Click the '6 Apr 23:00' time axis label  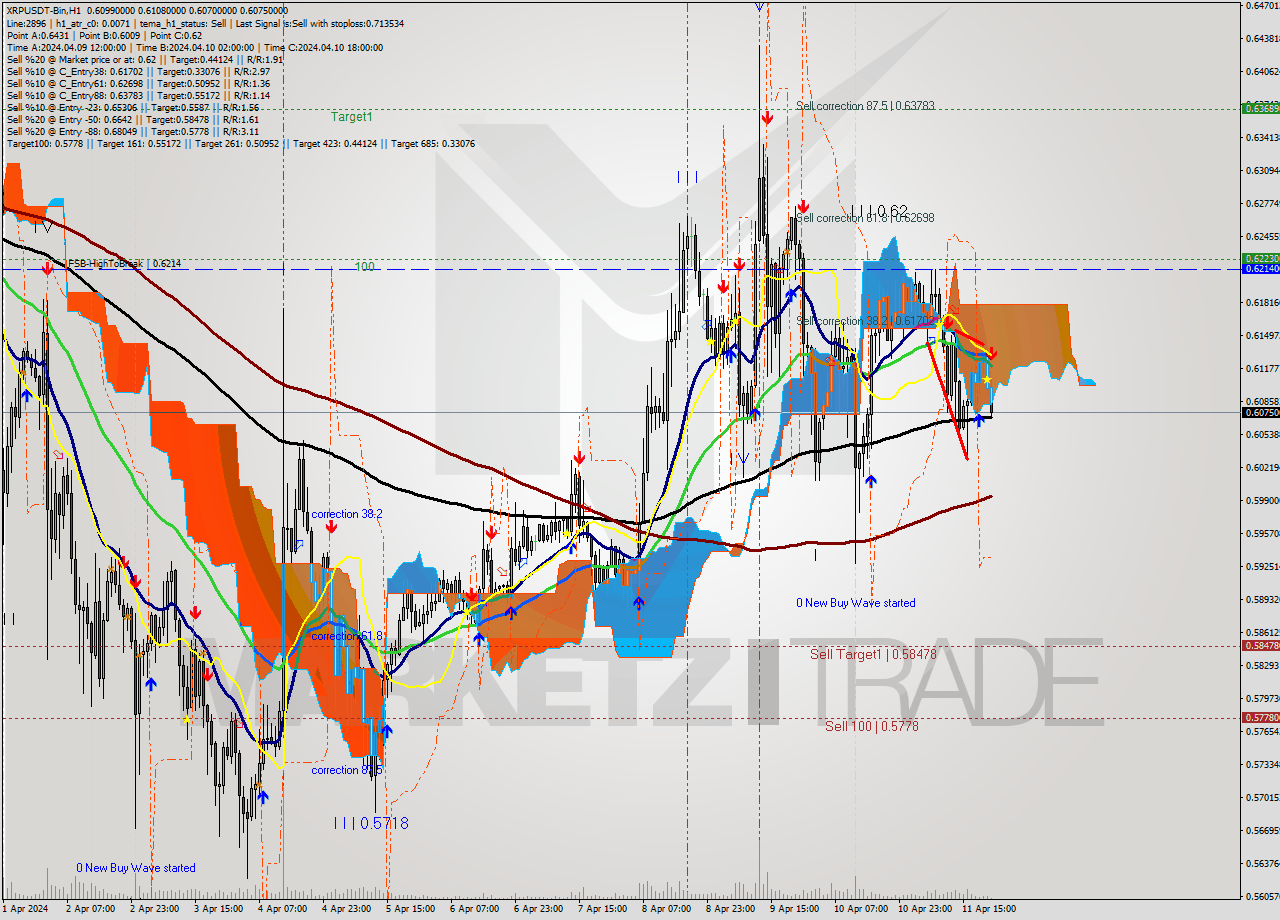click(x=538, y=909)
